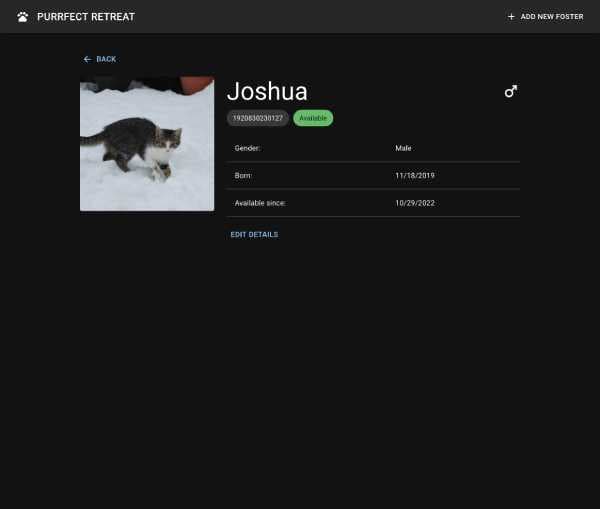
Task: Click the green Available status chip
Action: pyautogui.click(x=313, y=118)
